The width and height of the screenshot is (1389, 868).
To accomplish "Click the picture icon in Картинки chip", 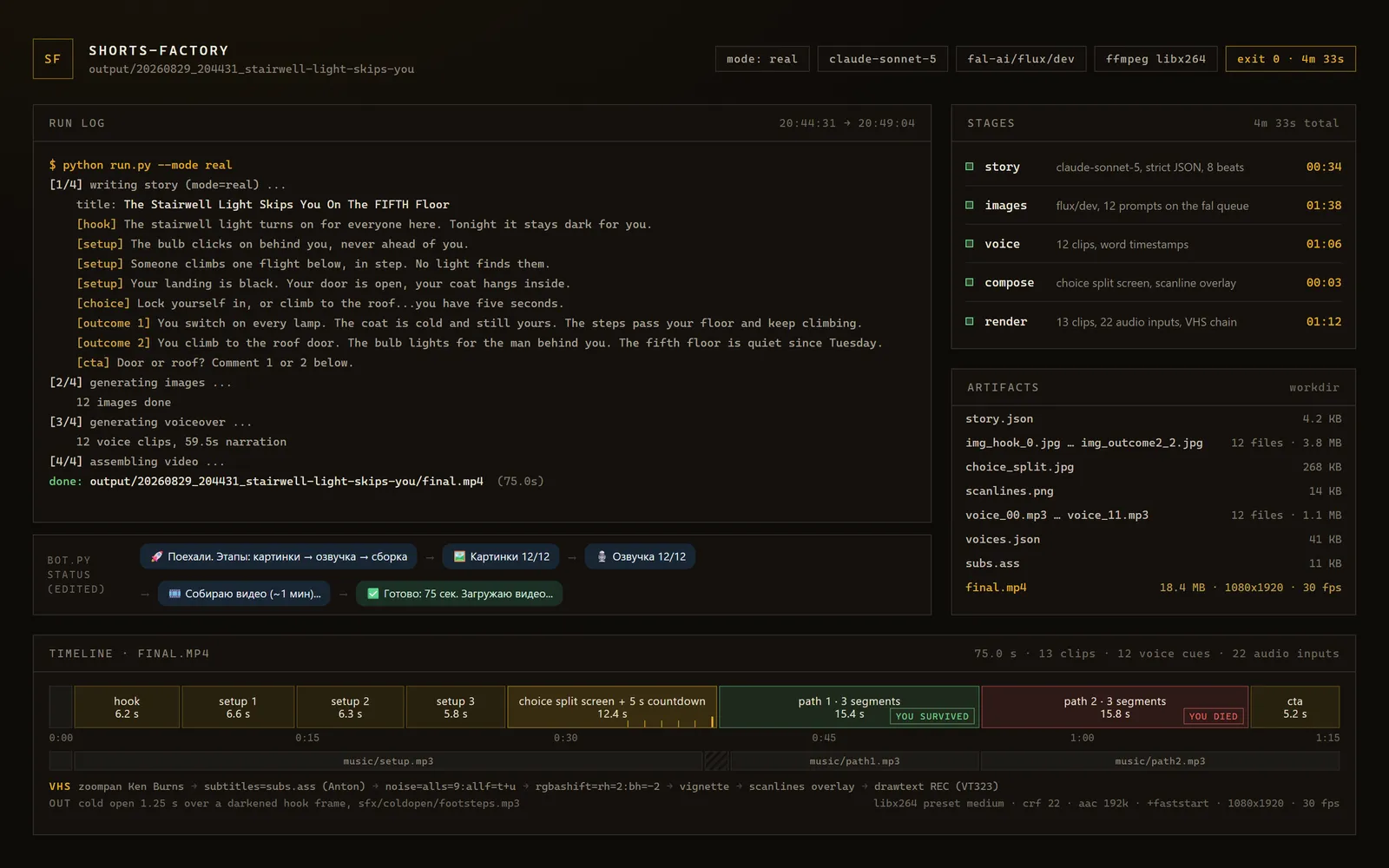I will [459, 556].
